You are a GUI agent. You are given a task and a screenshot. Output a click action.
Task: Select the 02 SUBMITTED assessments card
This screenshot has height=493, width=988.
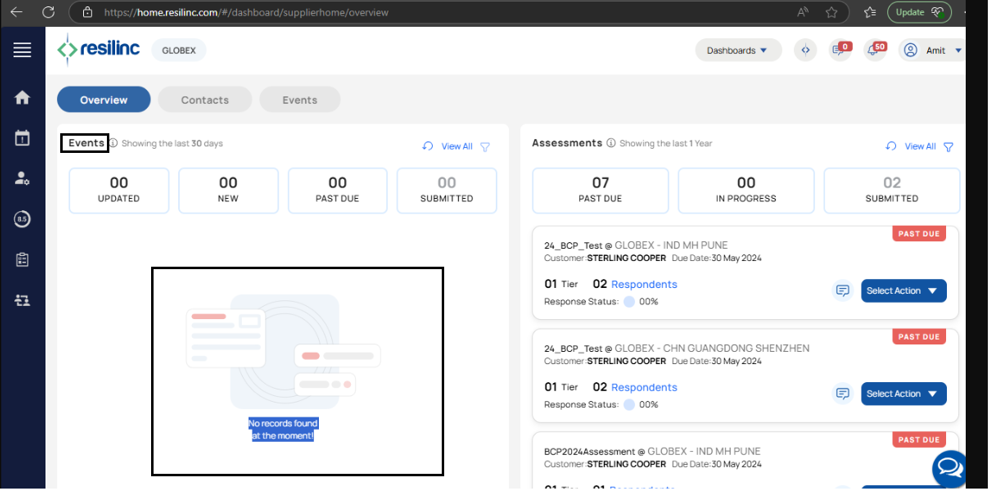click(x=892, y=190)
